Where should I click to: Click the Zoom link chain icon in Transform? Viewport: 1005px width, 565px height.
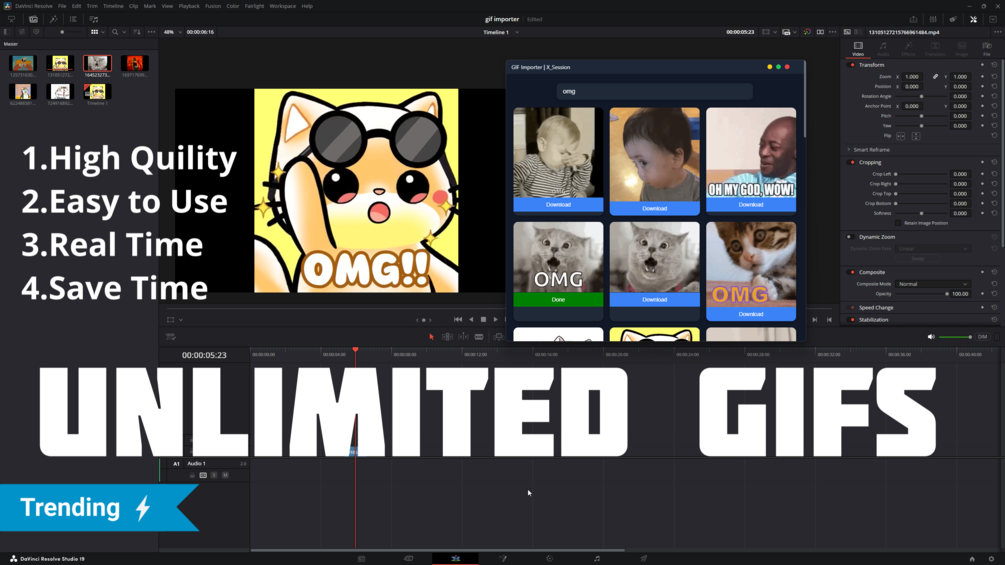pos(935,77)
